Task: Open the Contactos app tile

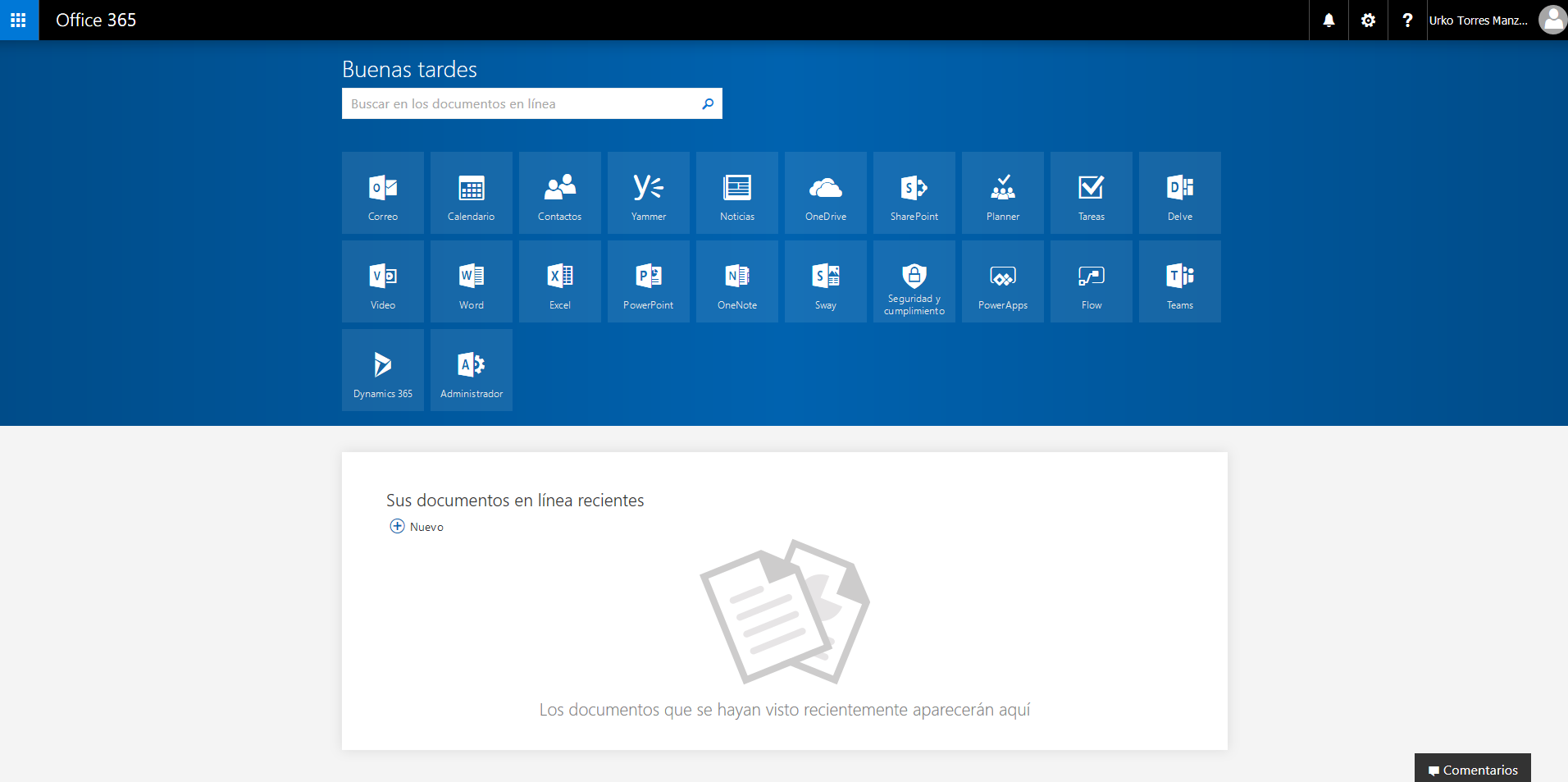Action: click(560, 193)
